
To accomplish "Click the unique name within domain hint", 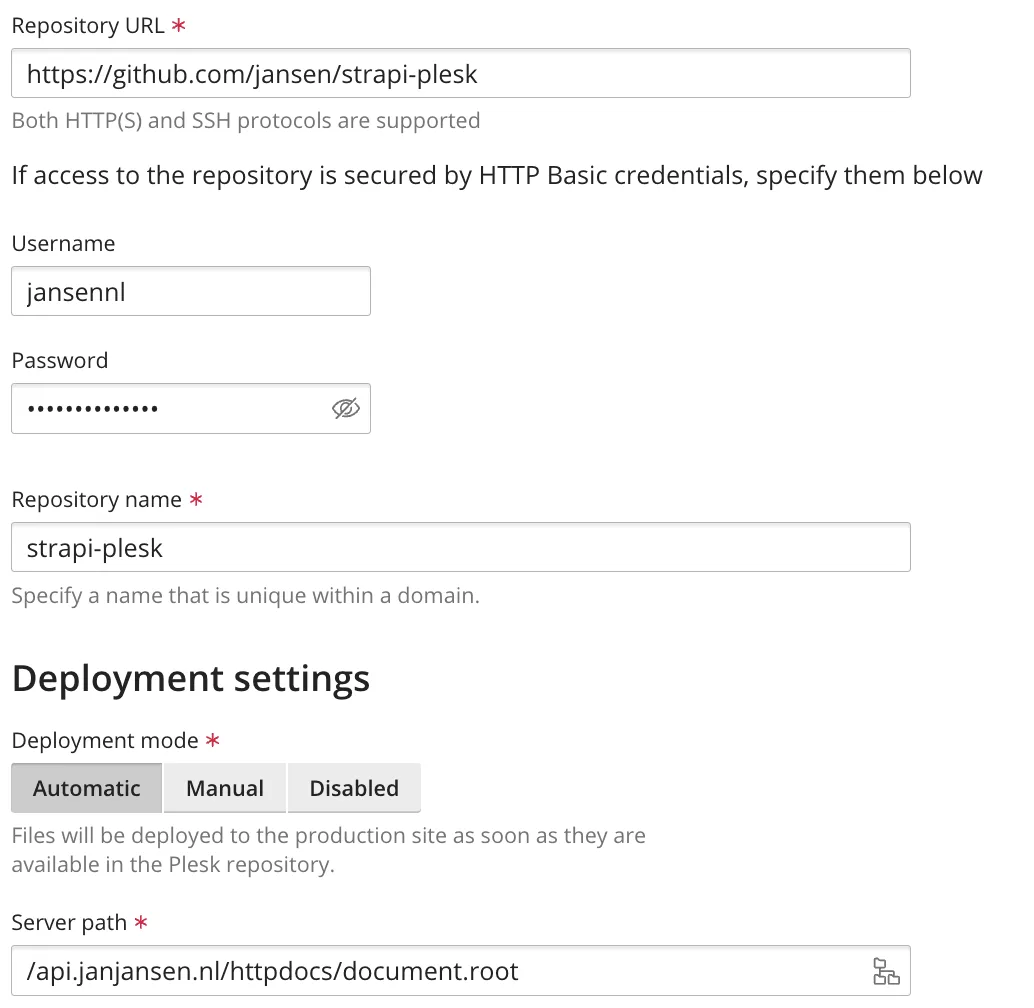I will [245, 596].
